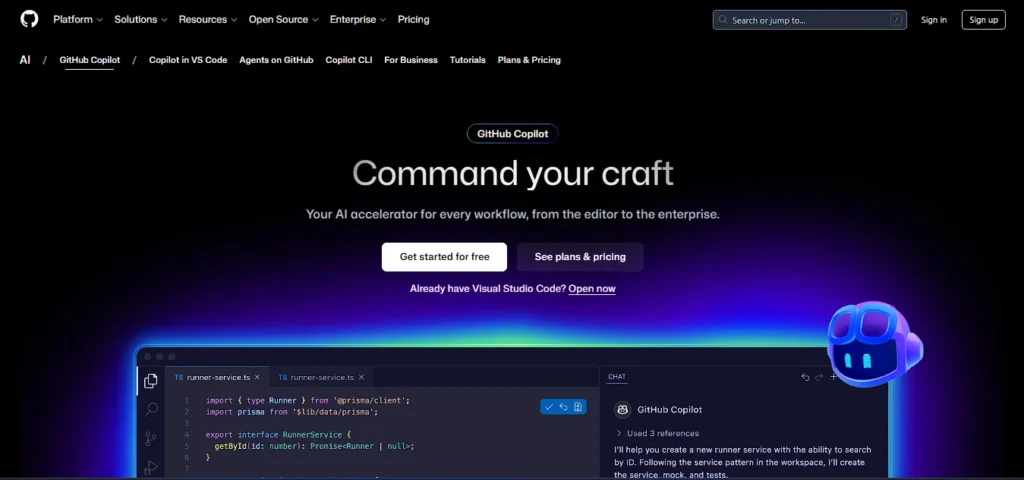Accept the suggestion with the blue checkmark icon

[x=549, y=407]
